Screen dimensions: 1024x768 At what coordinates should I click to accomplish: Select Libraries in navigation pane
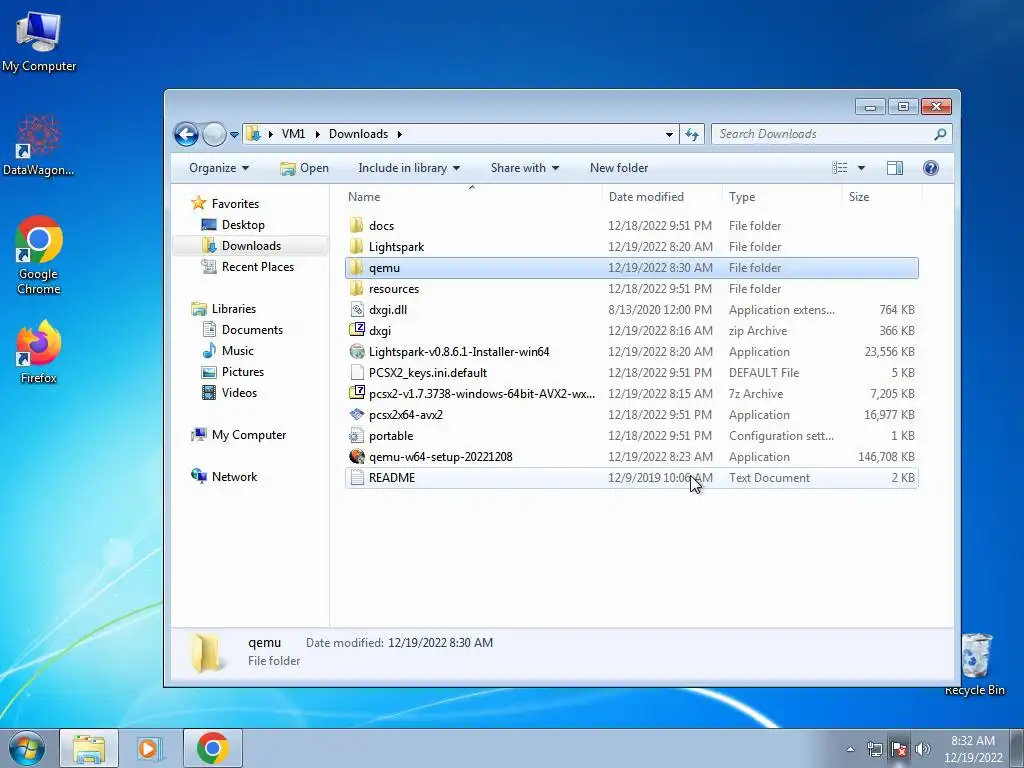point(223,309)
